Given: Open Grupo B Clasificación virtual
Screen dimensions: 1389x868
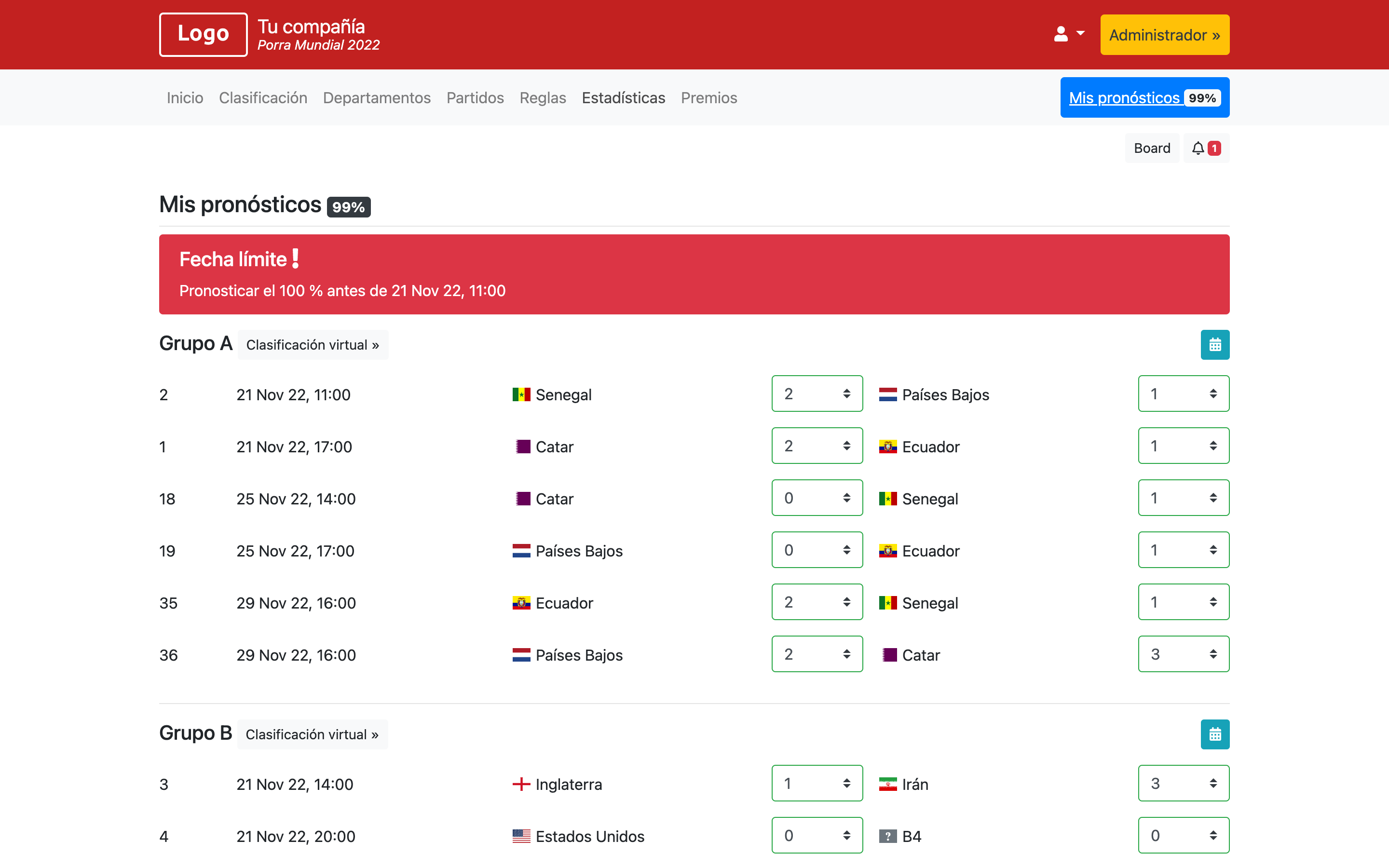Looking at the screenshot, I should coord(312,734).
